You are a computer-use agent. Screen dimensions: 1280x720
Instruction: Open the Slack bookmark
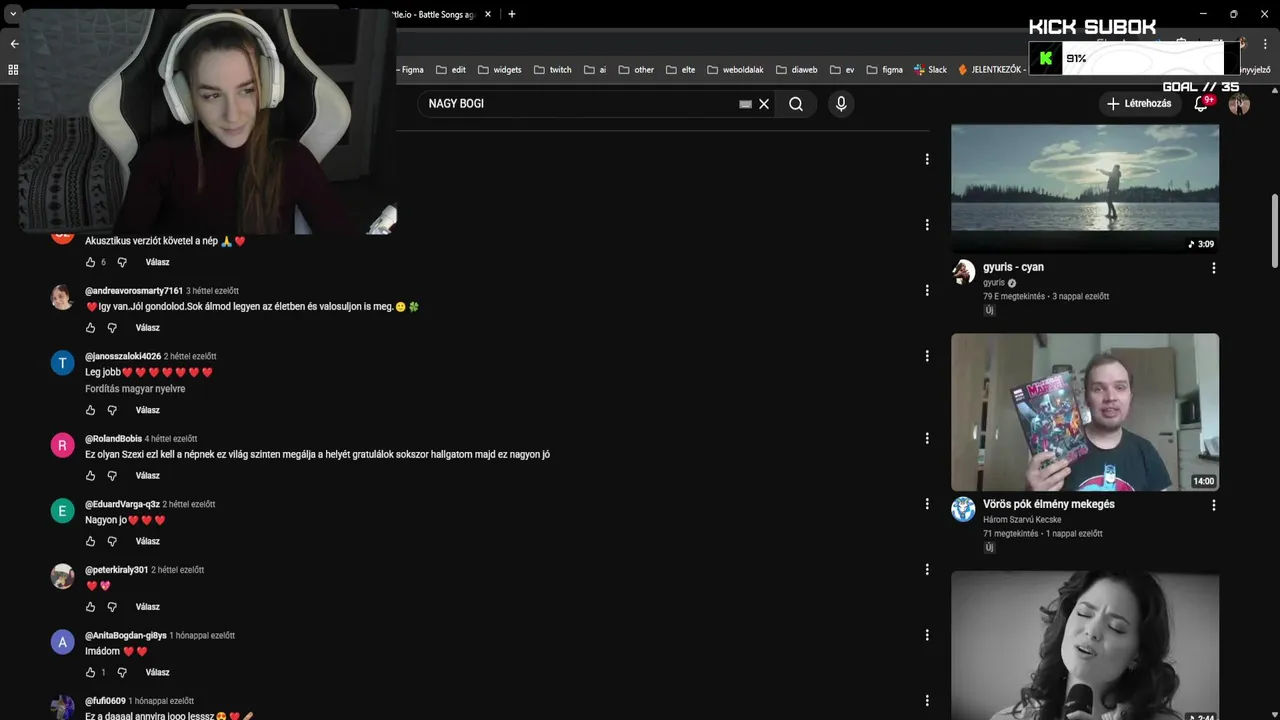[x=930, y=70]
